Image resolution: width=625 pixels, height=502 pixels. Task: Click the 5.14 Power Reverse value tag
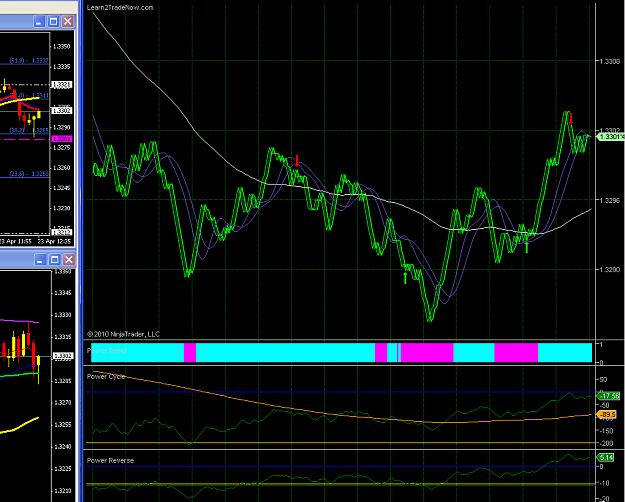605,457
